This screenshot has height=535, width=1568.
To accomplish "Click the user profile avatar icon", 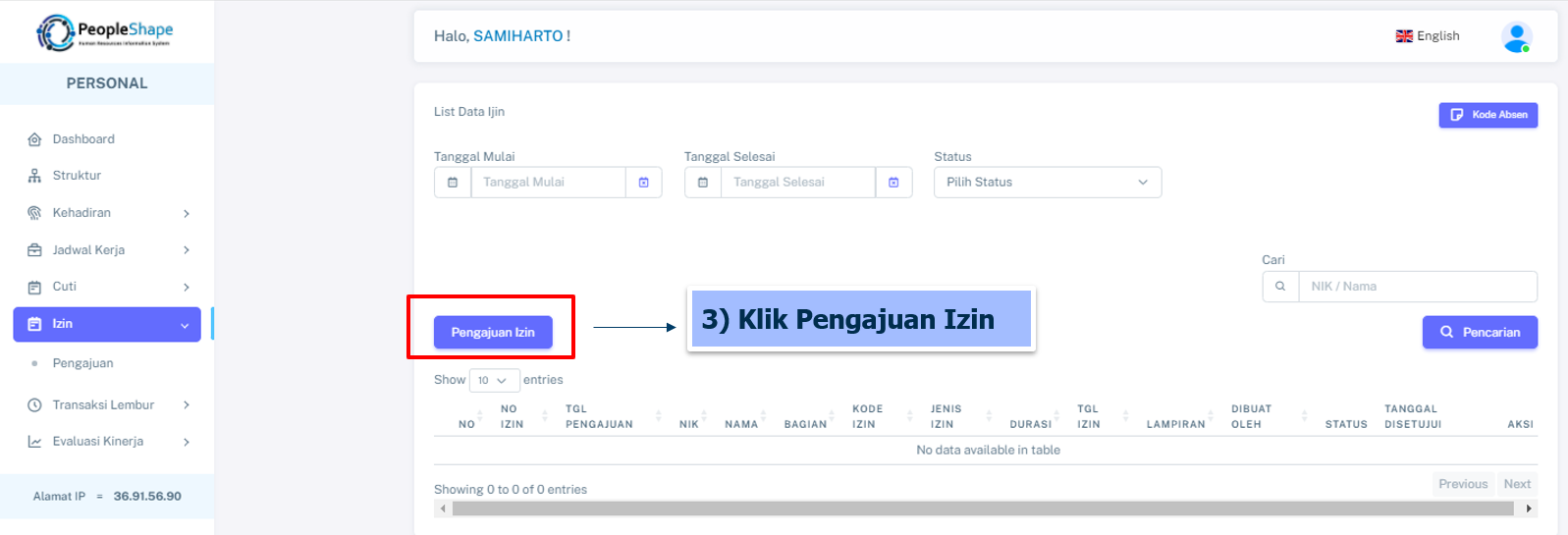I will [x=1516, y=37].
